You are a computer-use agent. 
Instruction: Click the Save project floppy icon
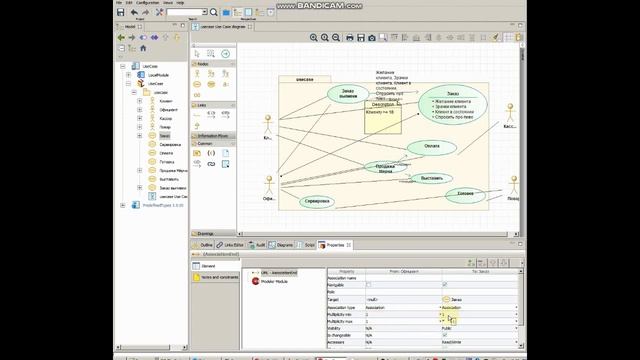click(x=120, y=12)
